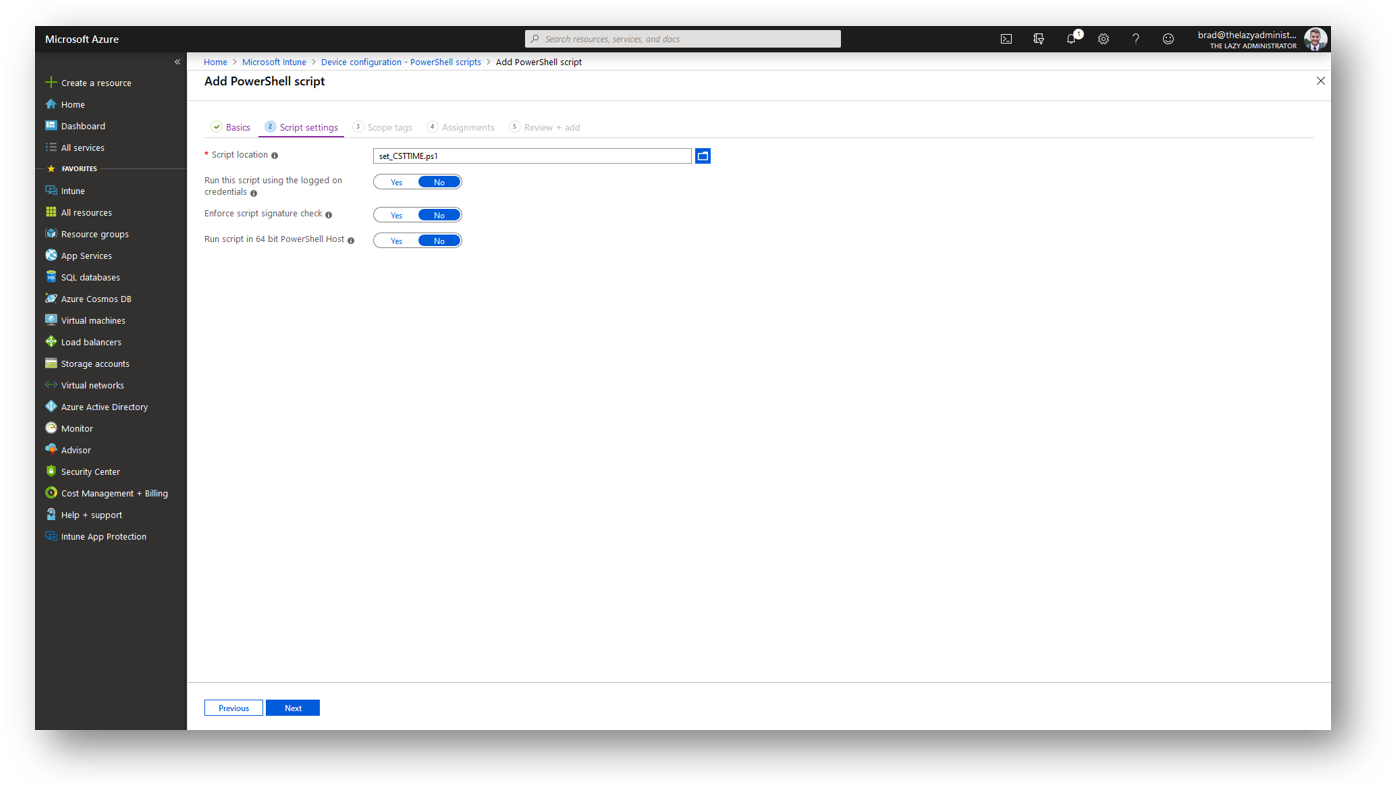Viewport: 1396px width, 786px height.
Task: Click the Directory + subscription filter icon
Action: (x=1039, y=39)
